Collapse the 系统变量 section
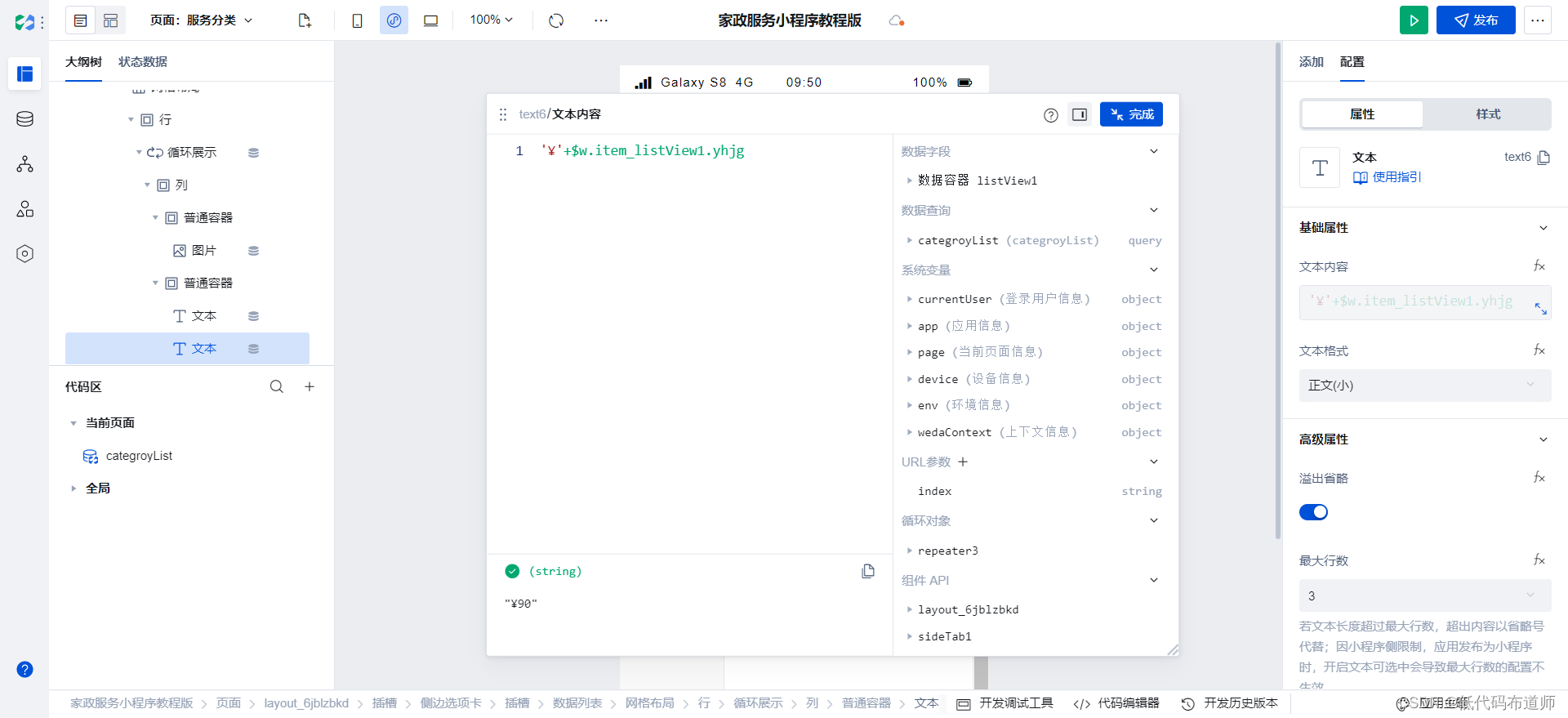This screenshot has width=1568, height=718. pos(1154,270)
